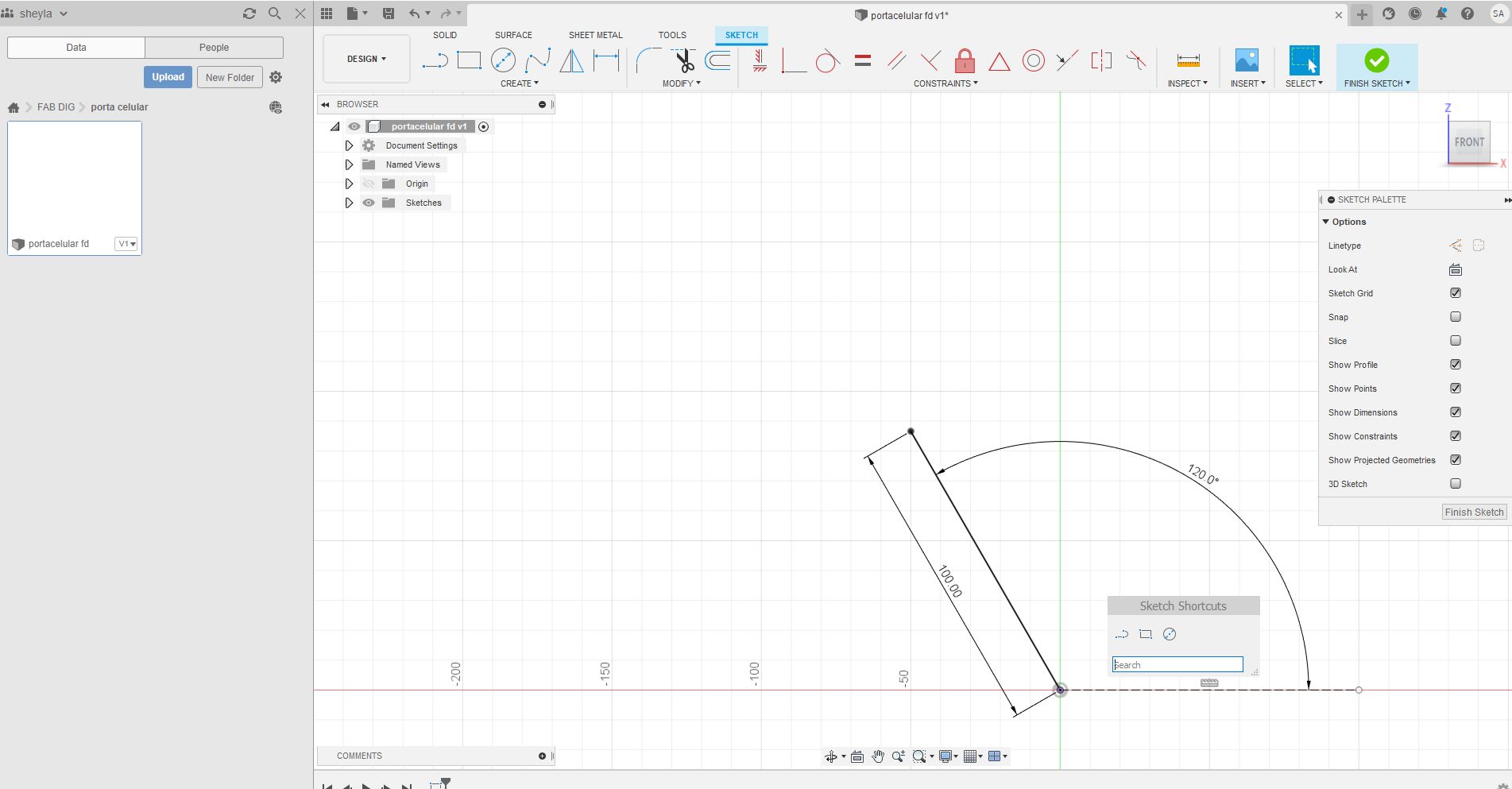The width and height of the screenshot is (1512, 789).
Task: Toggle the data panel grid icon
Action: [x=327, y=14]
